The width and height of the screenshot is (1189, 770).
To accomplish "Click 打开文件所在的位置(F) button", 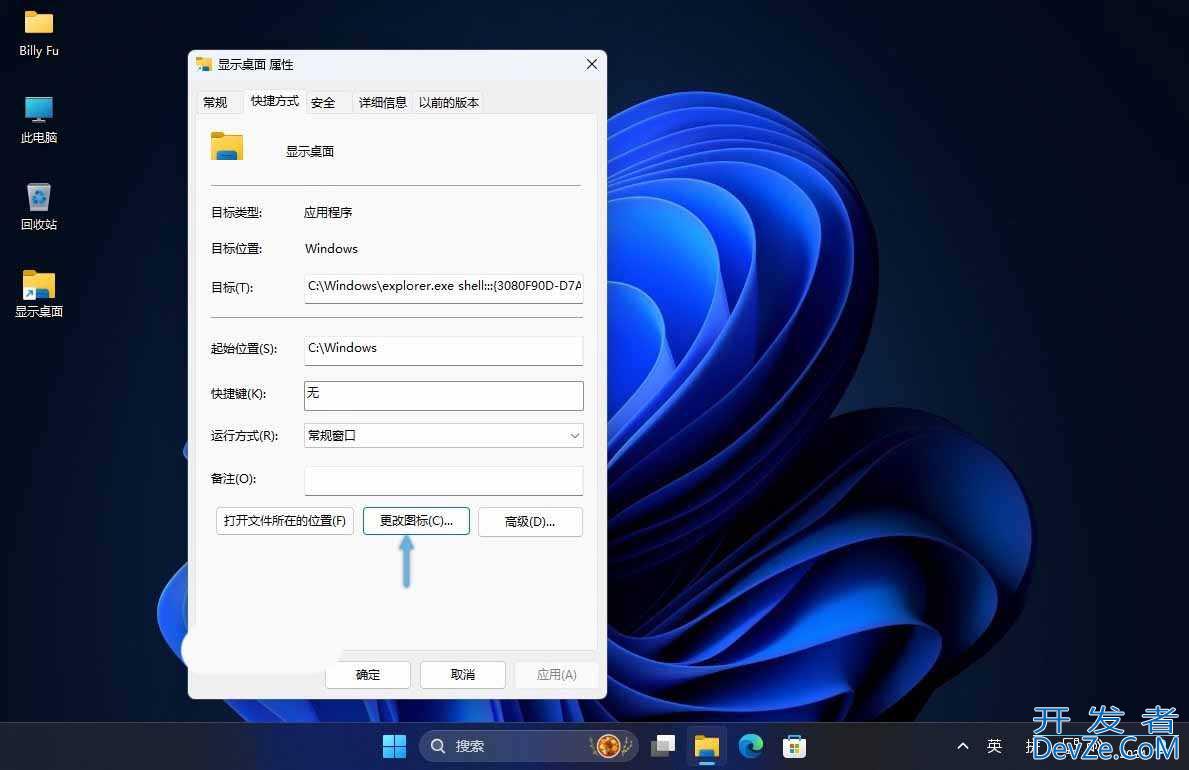I will (285, 521).
